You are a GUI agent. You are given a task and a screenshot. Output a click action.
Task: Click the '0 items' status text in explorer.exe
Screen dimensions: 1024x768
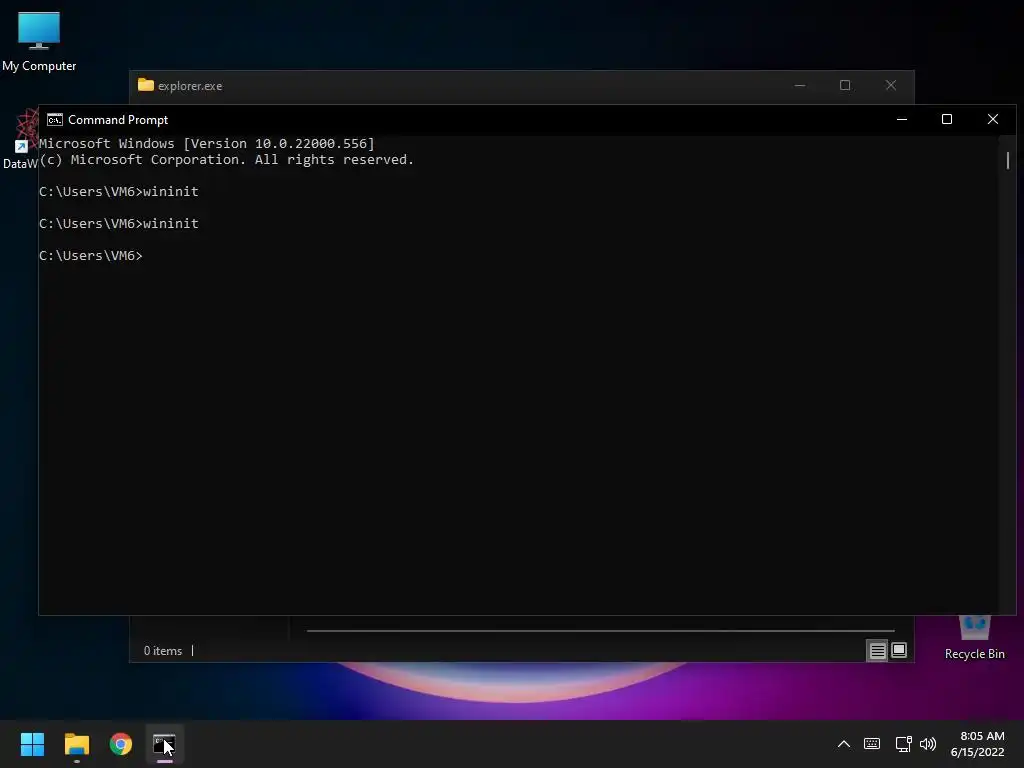coord(163,650)
